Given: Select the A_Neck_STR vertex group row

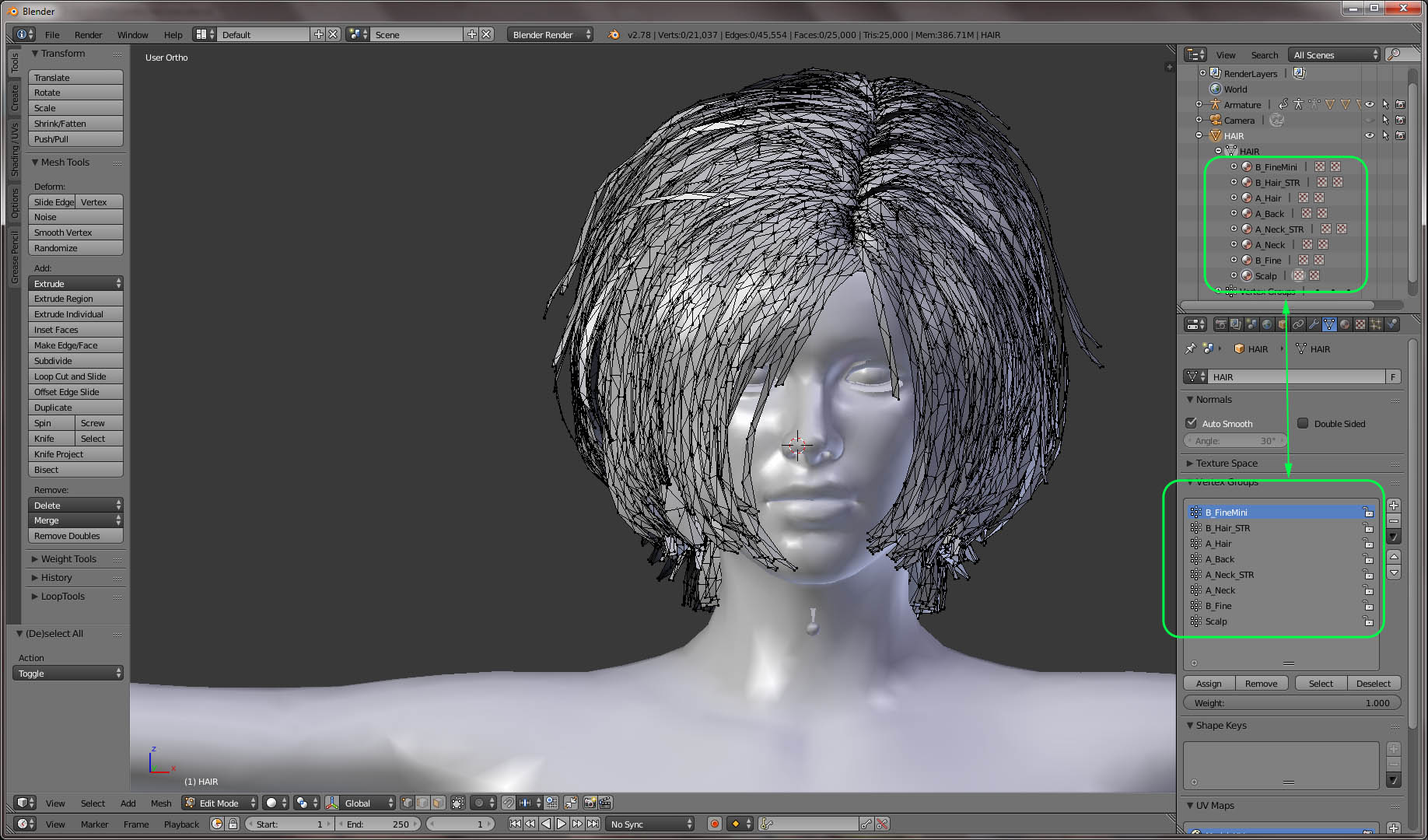Looking at the screenshot, I should point(1281,574).
